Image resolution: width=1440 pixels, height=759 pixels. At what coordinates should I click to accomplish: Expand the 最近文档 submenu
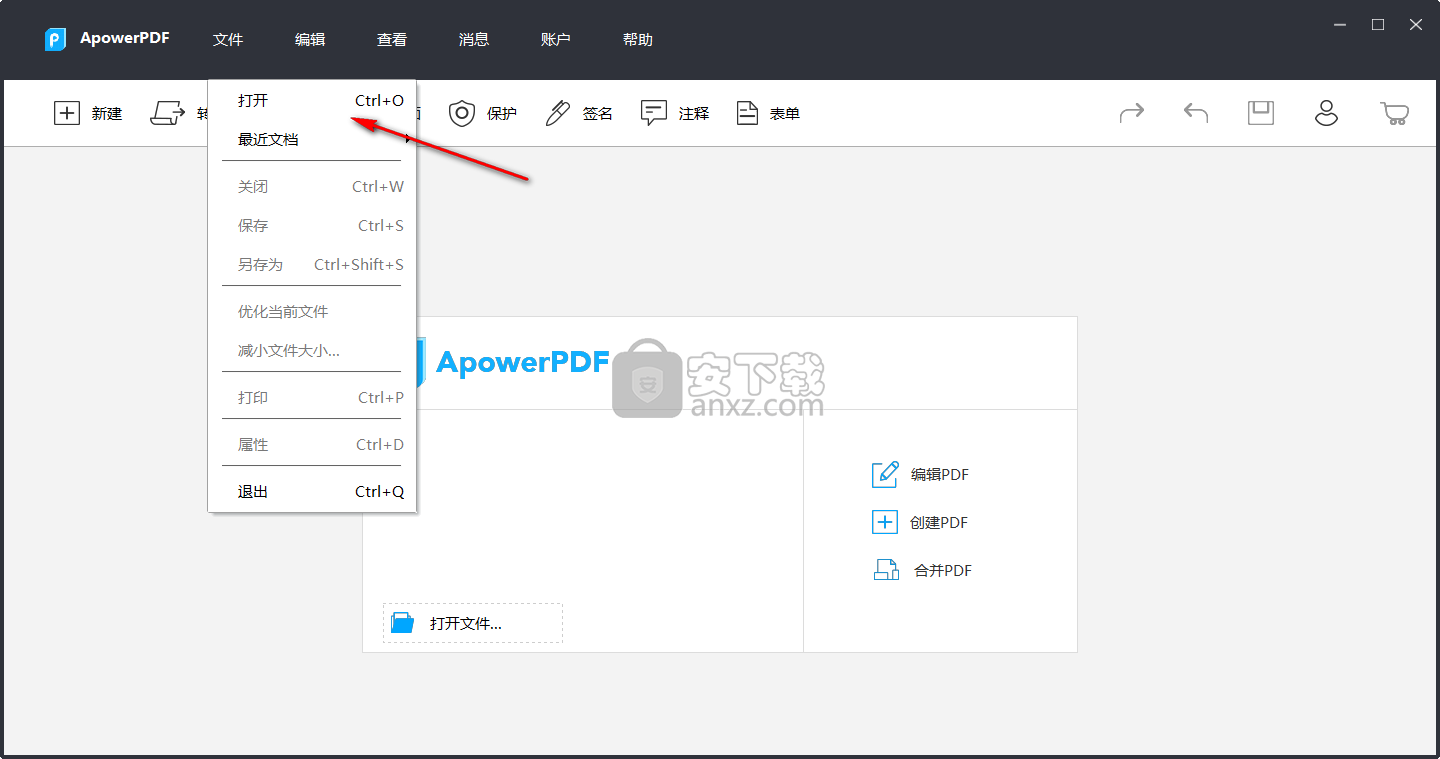pyautogui.click(x=312, y=140)
